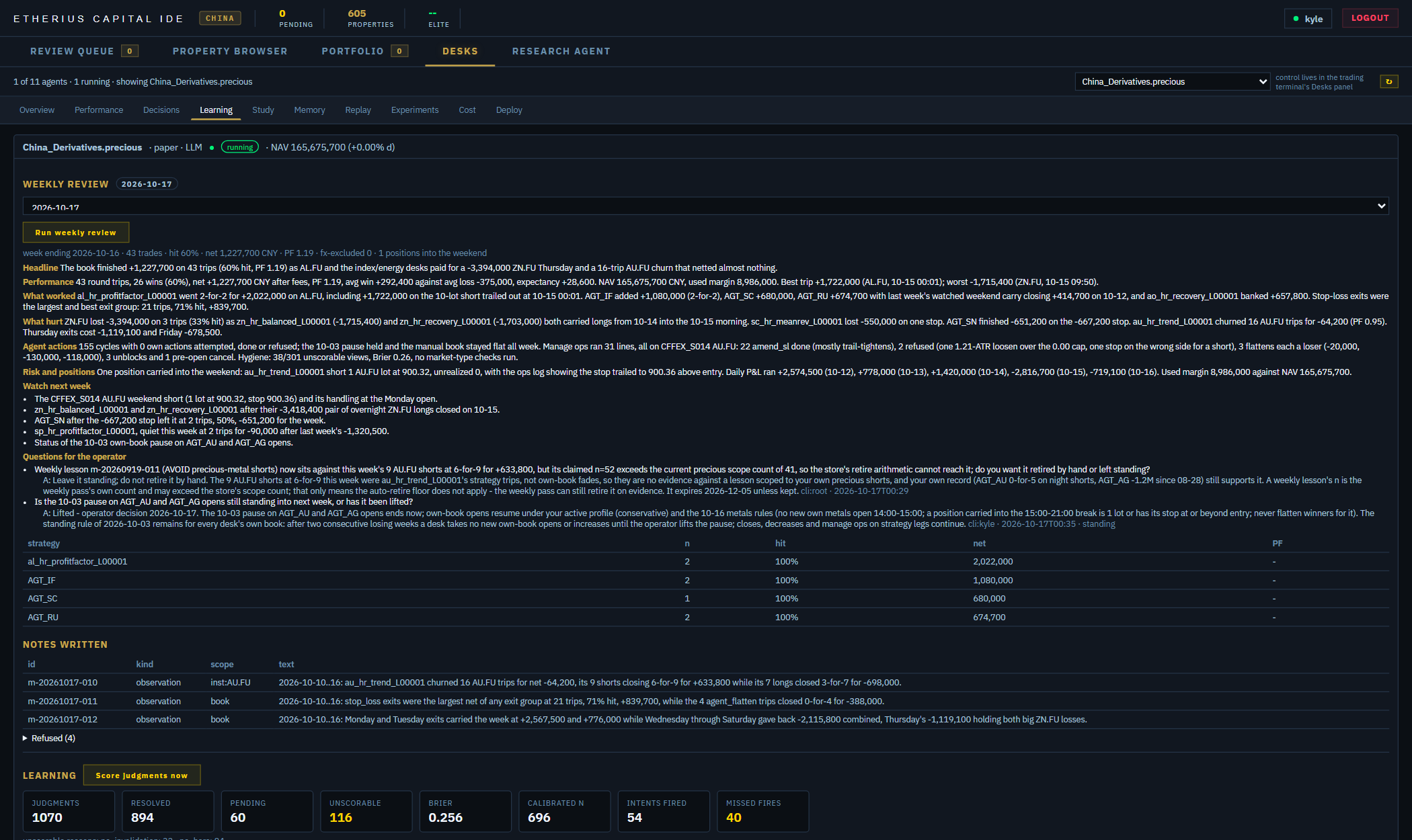Image resolution: width=1412 pixels, height=840 pixels.
Task: Click the green running status badge
Action: (240, 147)
